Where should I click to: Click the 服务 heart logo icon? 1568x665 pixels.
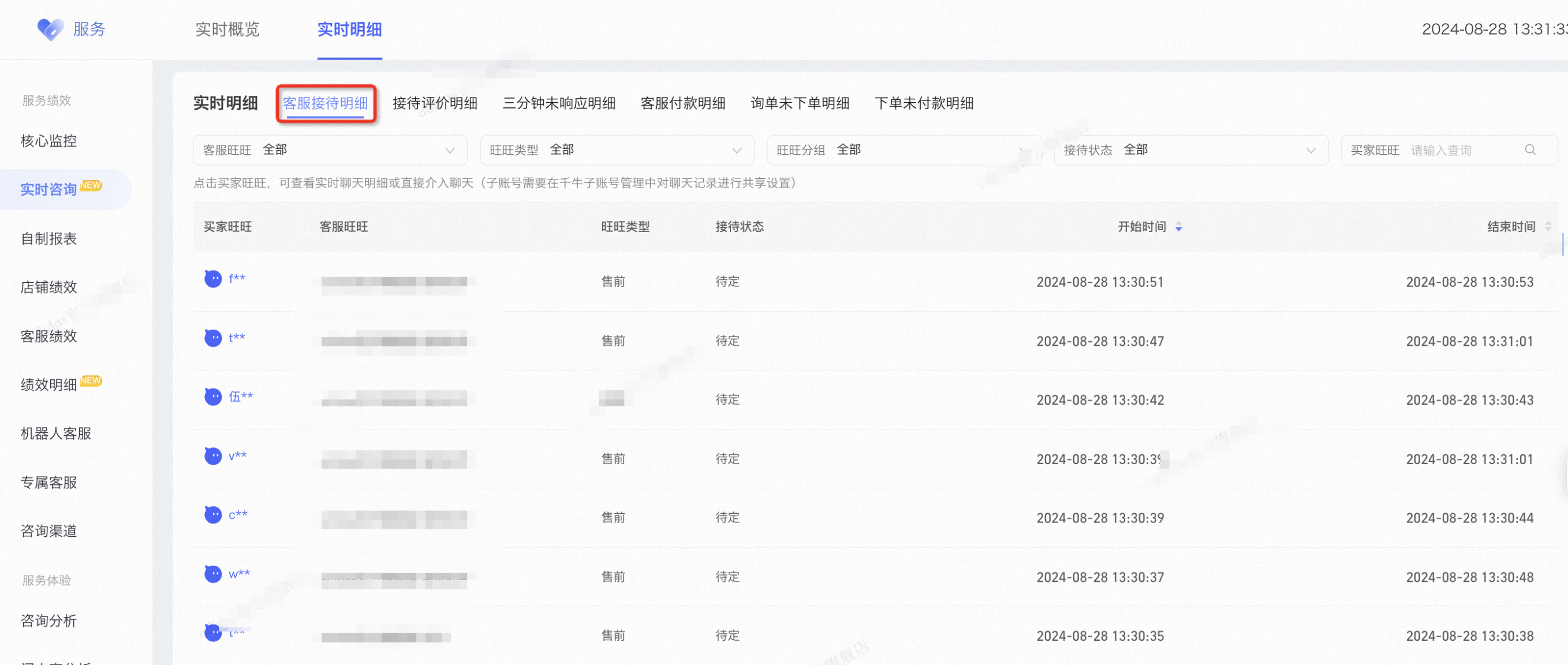click(50, 29)
